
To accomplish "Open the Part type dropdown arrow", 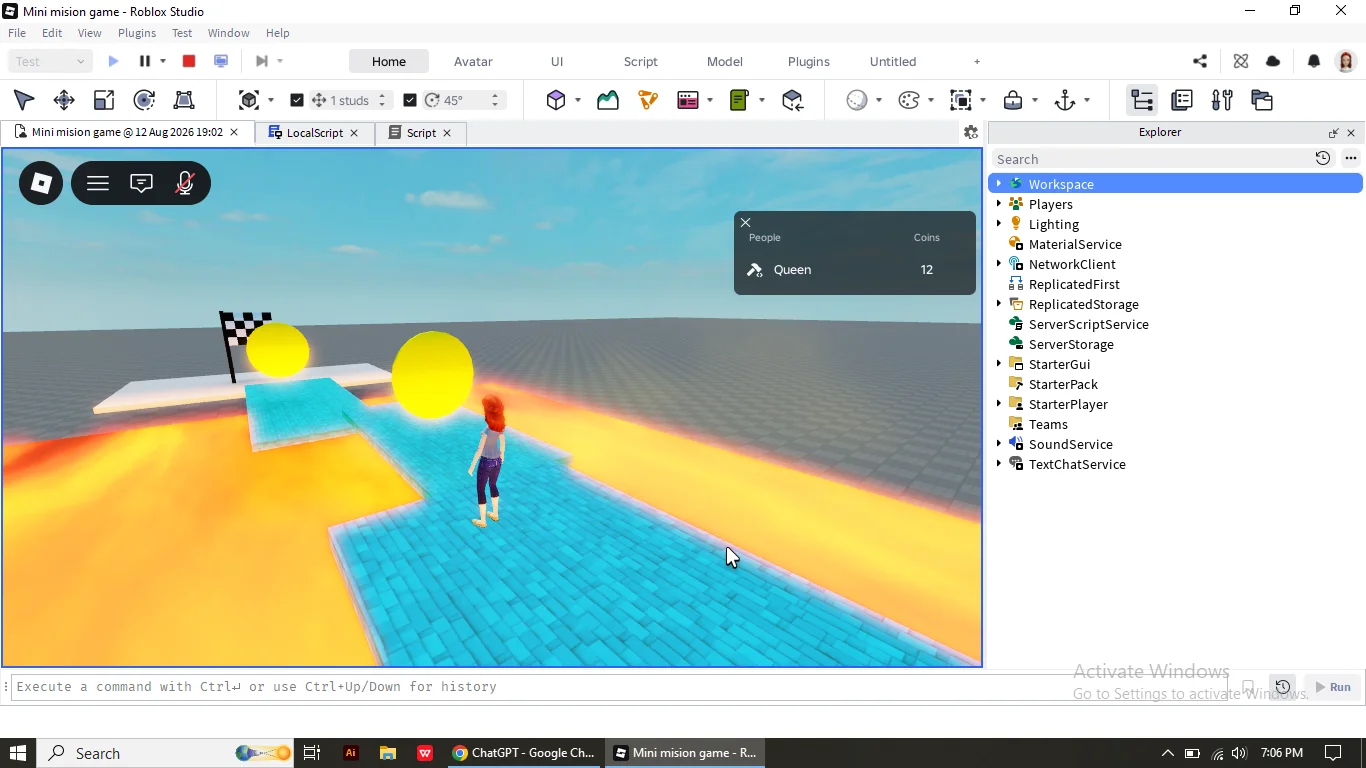I will pos(578,100).
